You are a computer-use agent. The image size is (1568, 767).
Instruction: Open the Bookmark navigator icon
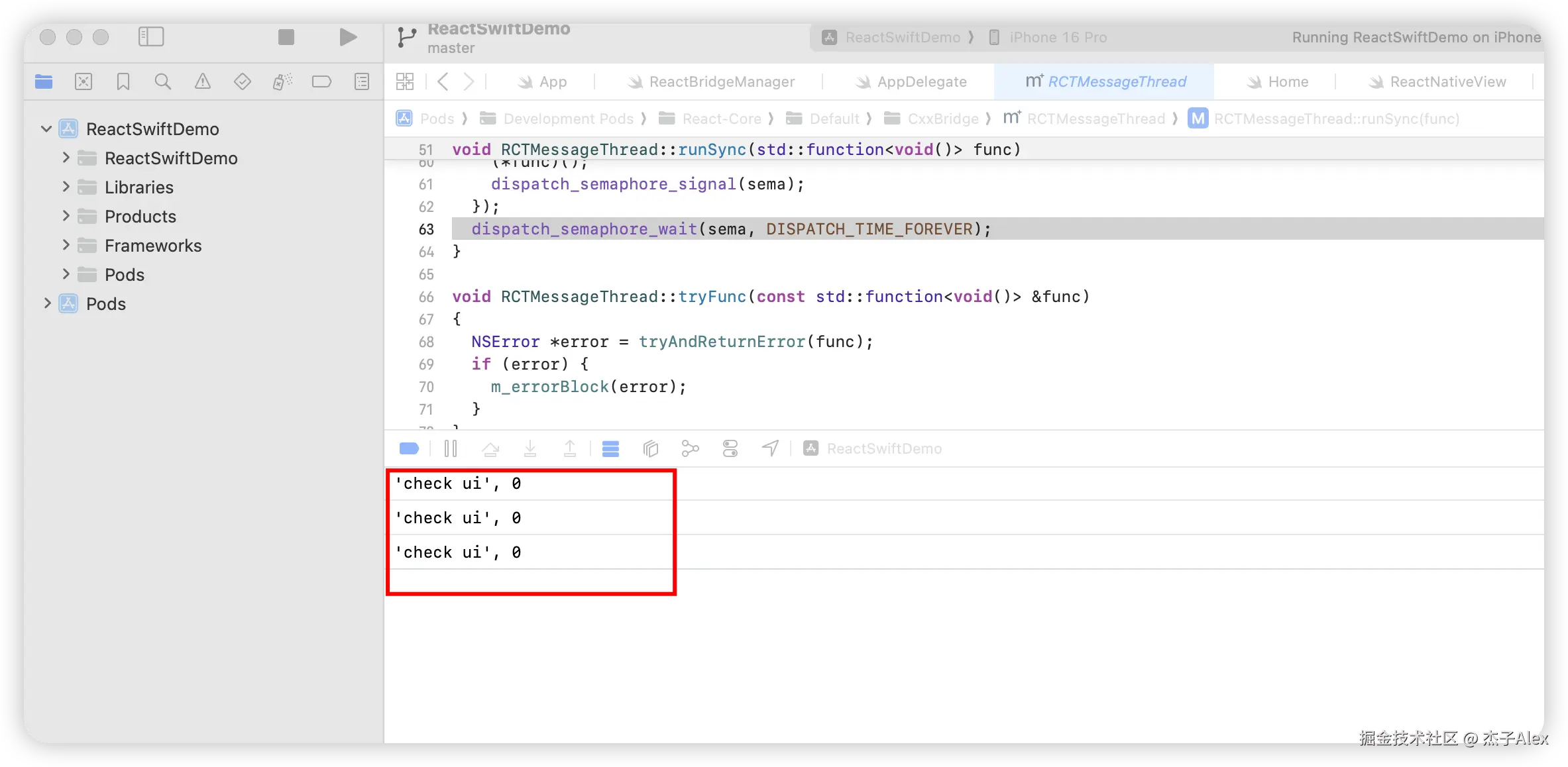(123, 81)
